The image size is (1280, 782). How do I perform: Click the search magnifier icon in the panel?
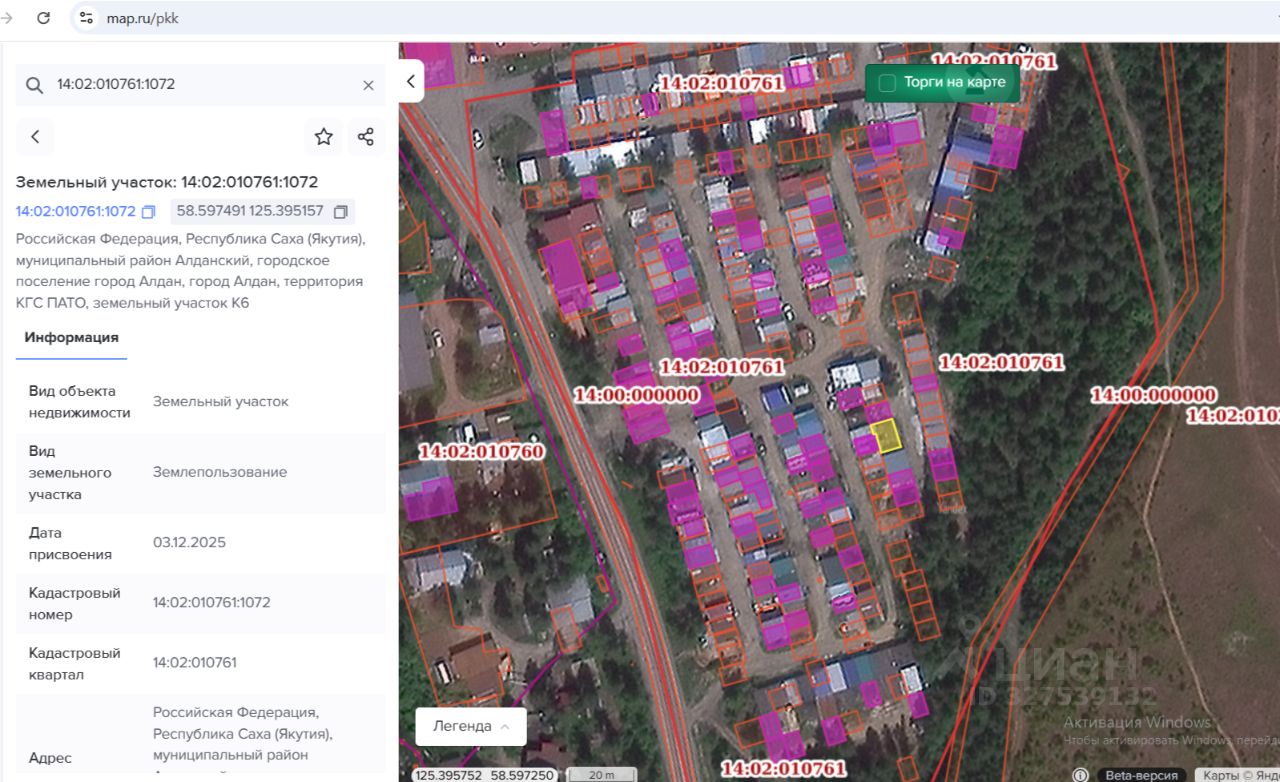tap(34, 85)
